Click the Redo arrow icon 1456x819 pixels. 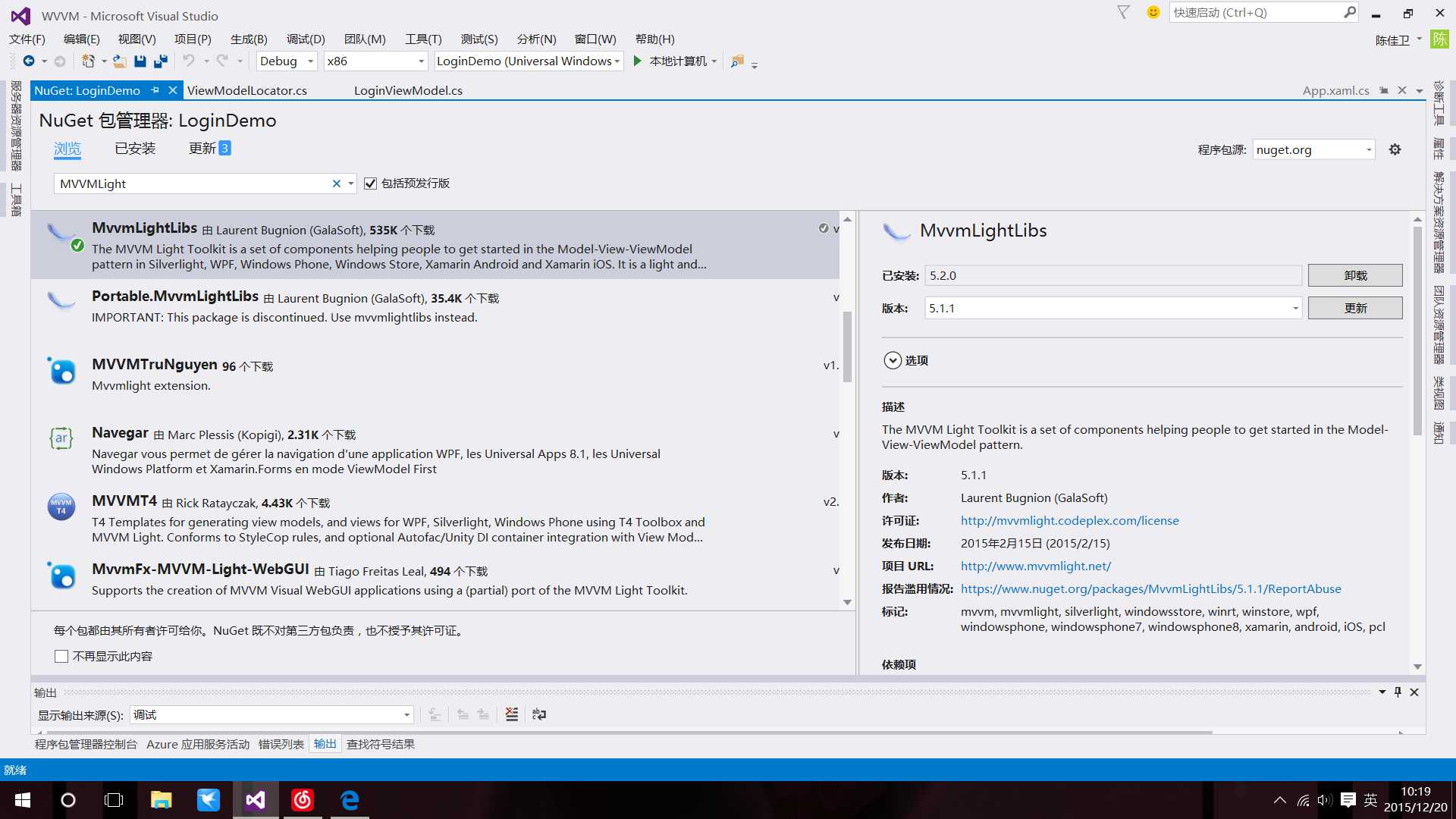(x=222, y=61)
